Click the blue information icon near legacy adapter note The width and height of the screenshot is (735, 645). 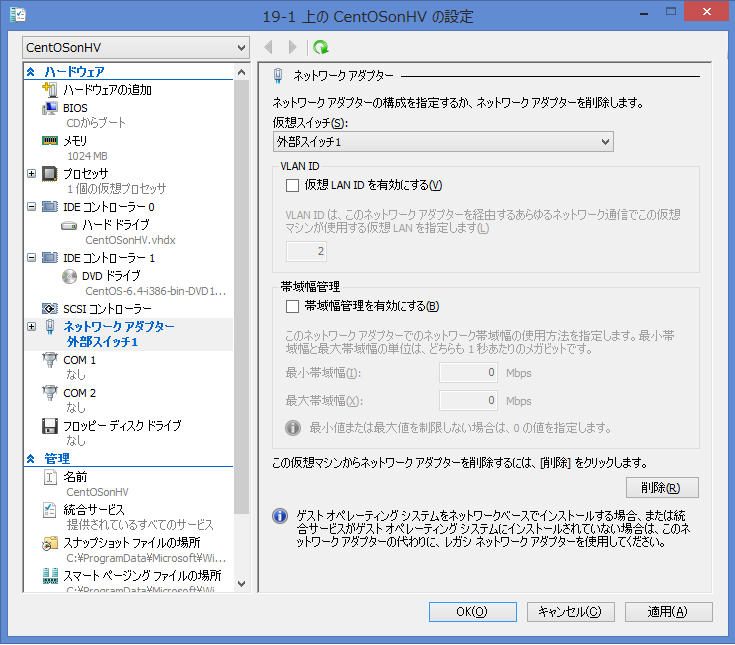coord(280,516)
